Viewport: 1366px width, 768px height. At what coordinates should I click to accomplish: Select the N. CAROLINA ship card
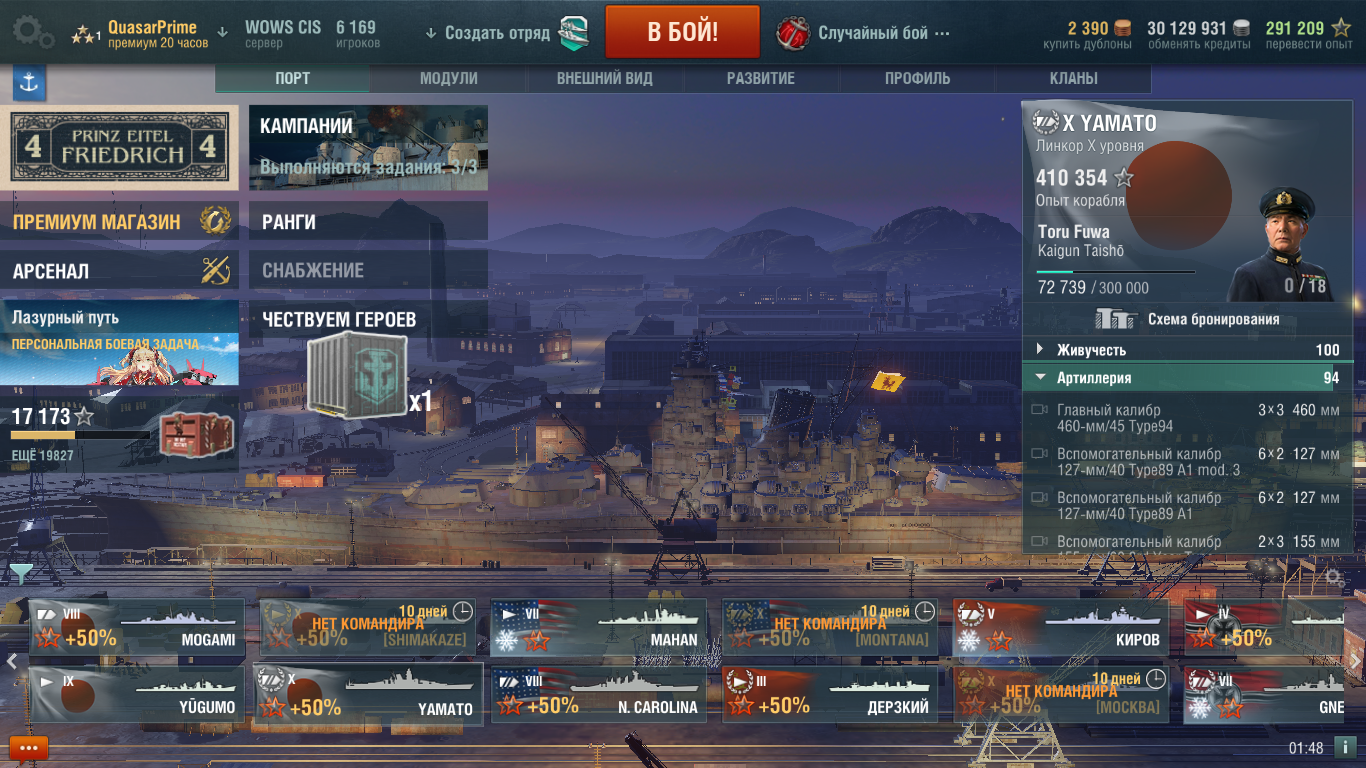click(x=599, y=694)
